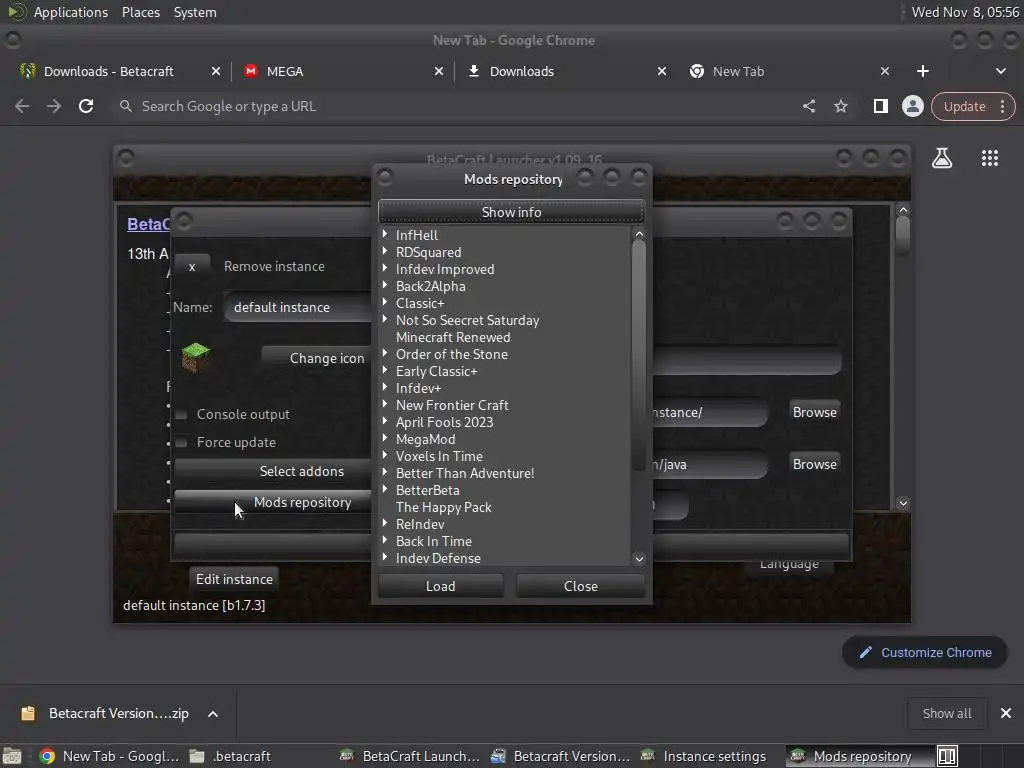This screenshot has height=768, width=1024.
Task: Open a new Chrome tab with plus icon
Action: (x=923, y=71)
